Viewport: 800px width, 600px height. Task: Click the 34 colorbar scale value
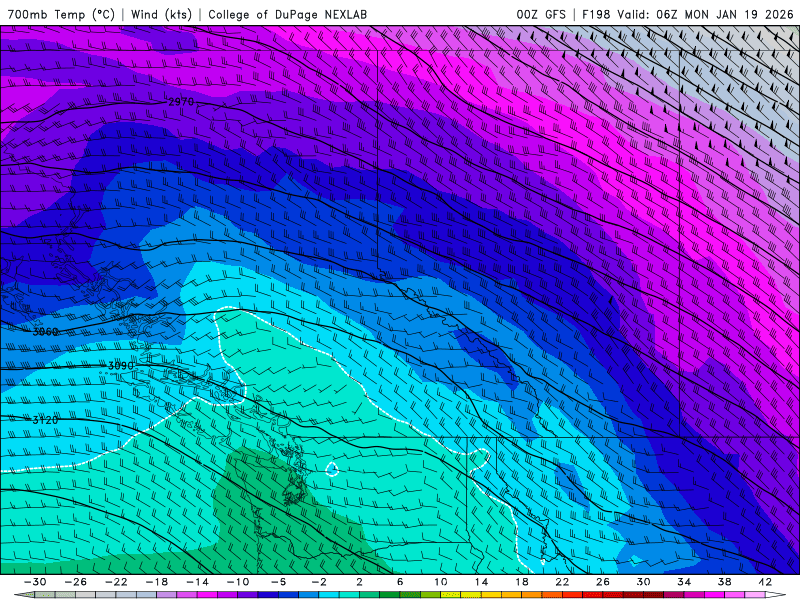[x=684, y=582]
